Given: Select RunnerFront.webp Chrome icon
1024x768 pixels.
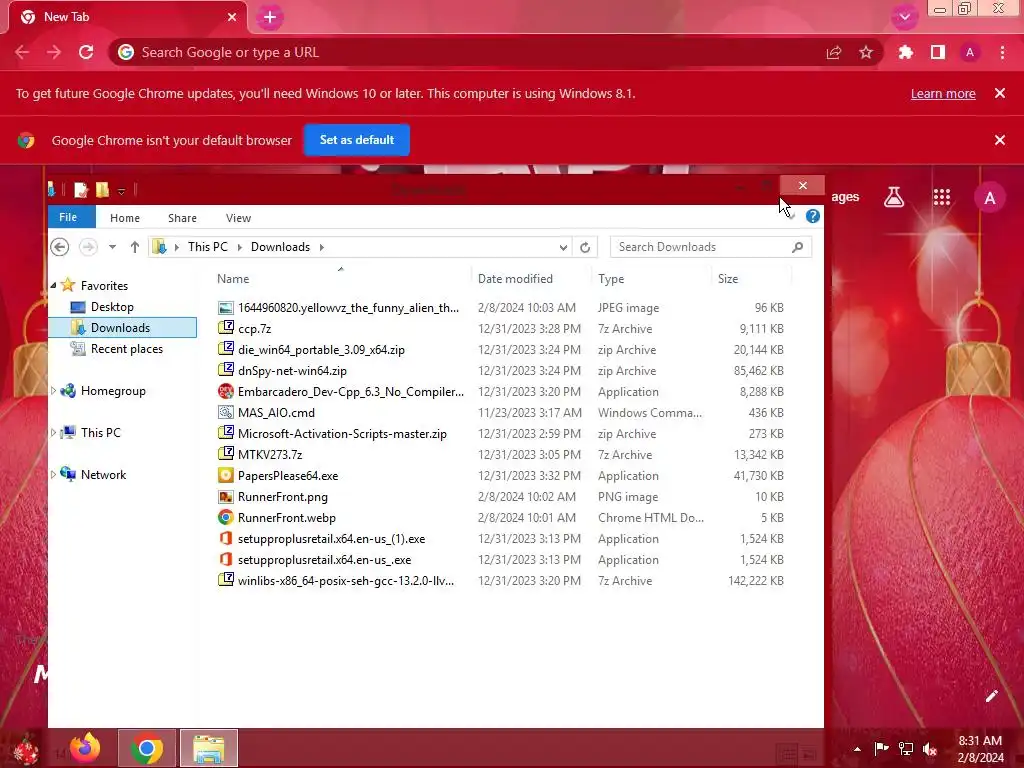Looking at the screenshot, I should click(225, 517).
